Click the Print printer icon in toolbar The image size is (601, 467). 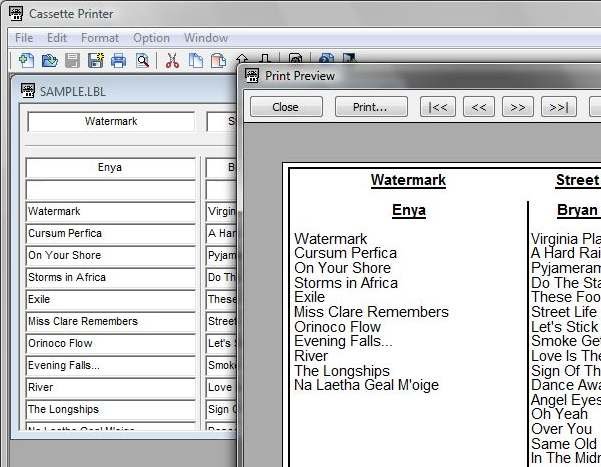point(118,60)
